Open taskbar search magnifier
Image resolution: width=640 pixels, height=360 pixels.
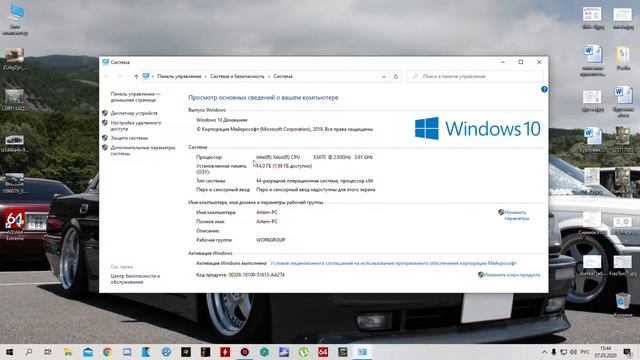coord(29,352)
